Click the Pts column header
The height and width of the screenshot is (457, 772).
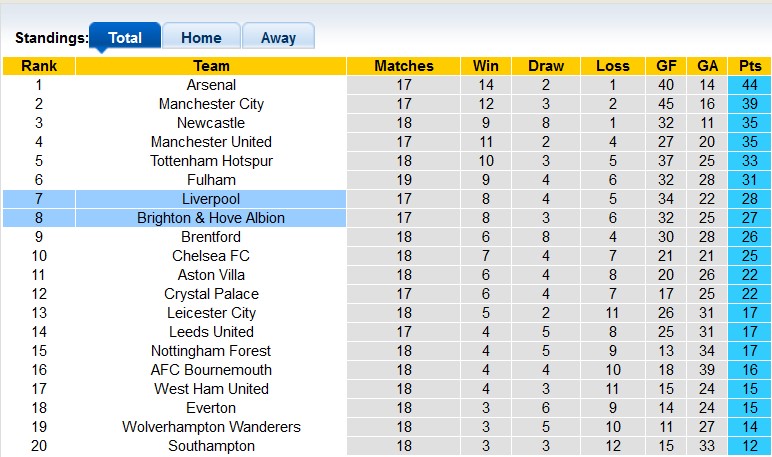click(749, 66)
